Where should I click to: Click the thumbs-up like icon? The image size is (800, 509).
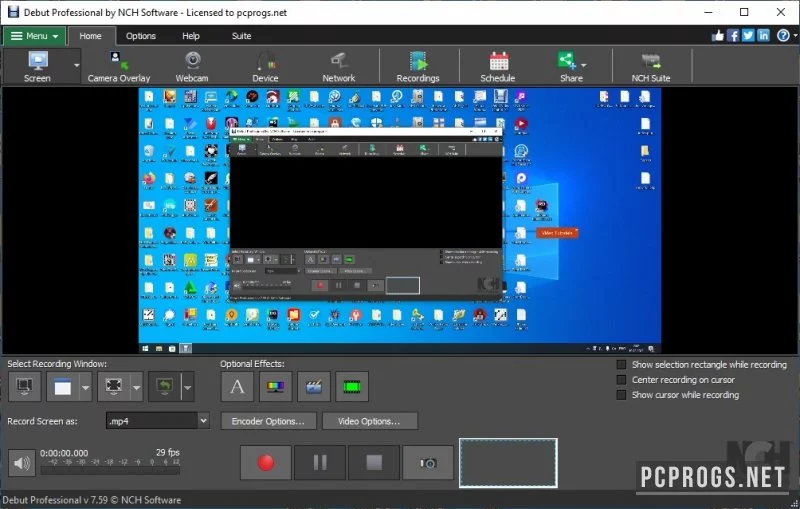(x=718, y=35)
